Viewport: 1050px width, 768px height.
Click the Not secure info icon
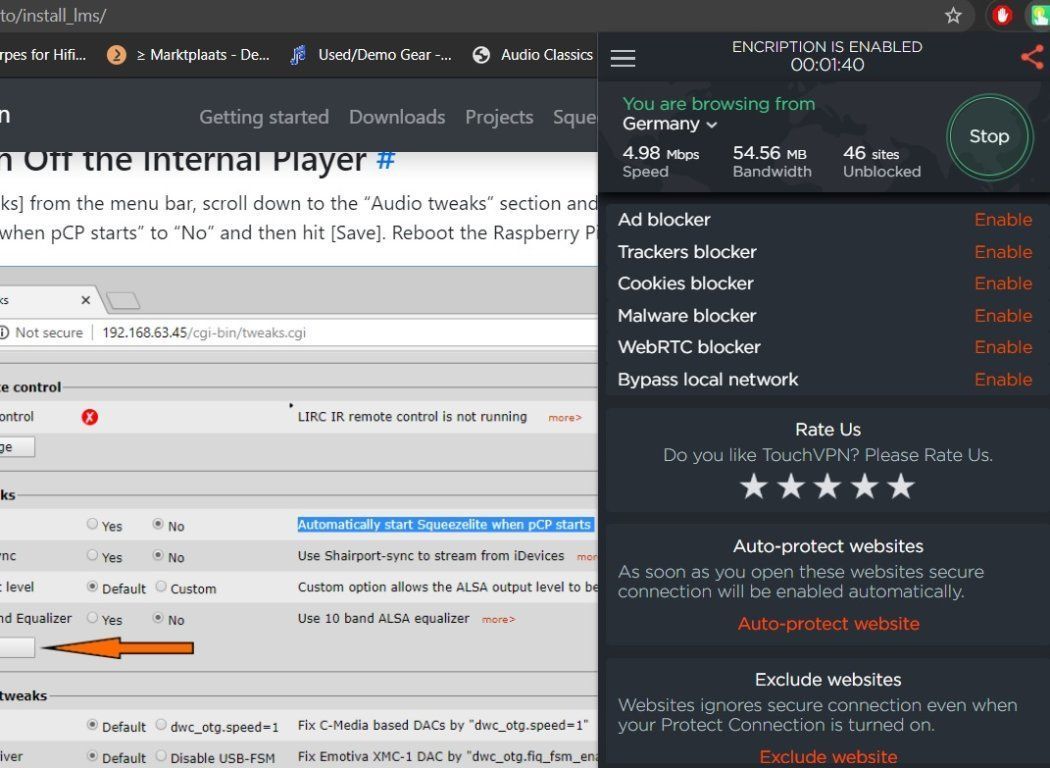tap(3, 333)
